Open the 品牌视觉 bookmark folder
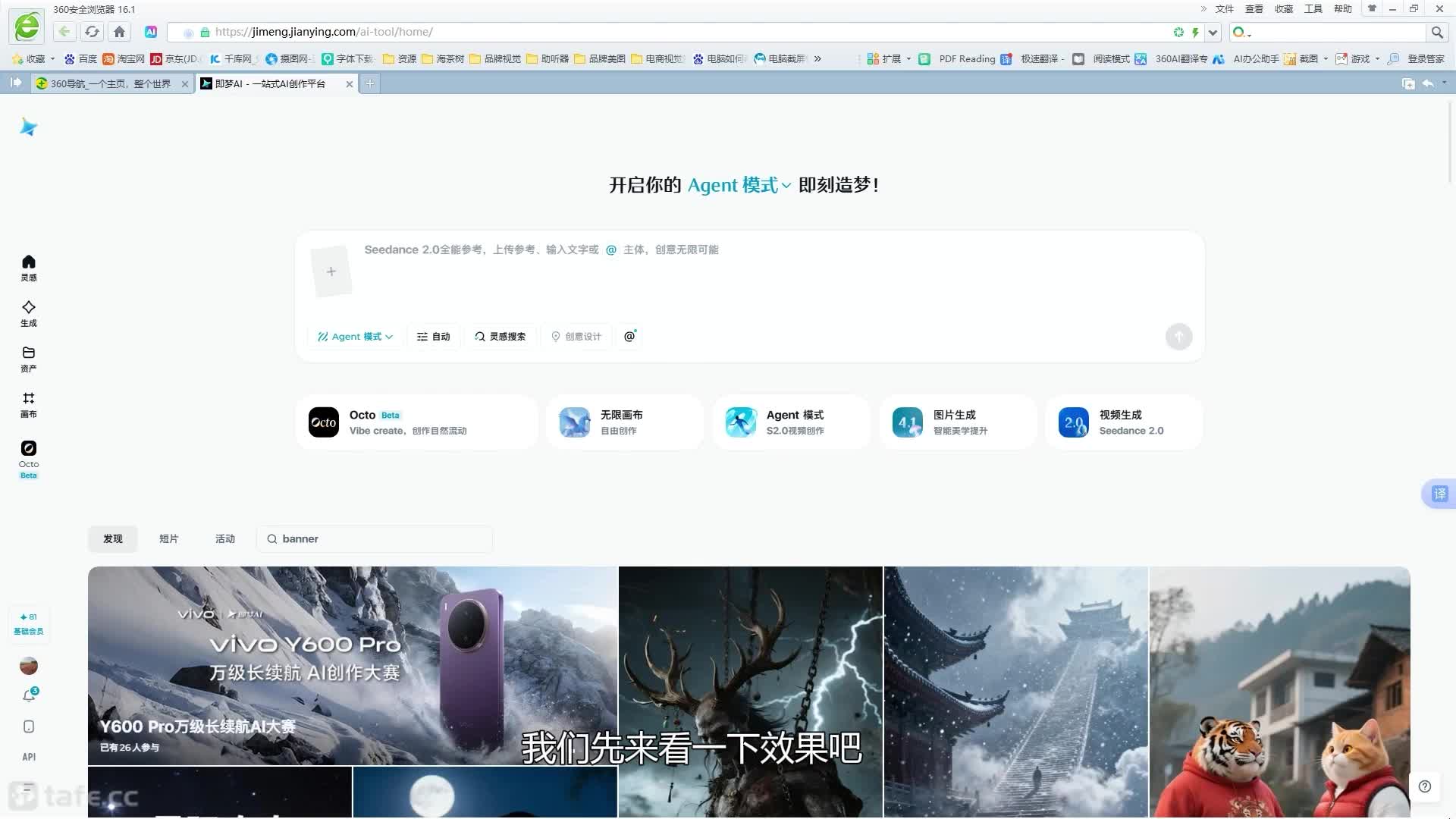This screenshot has width=1456, height=819. tap(495, 59)
